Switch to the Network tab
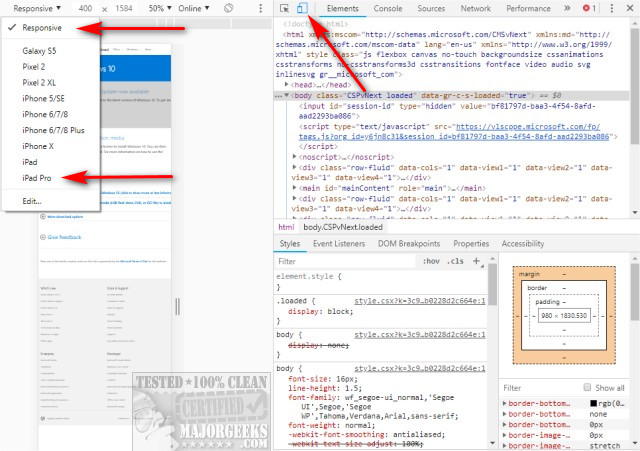This screenshot has height=451, width=640. click(476, 8)
